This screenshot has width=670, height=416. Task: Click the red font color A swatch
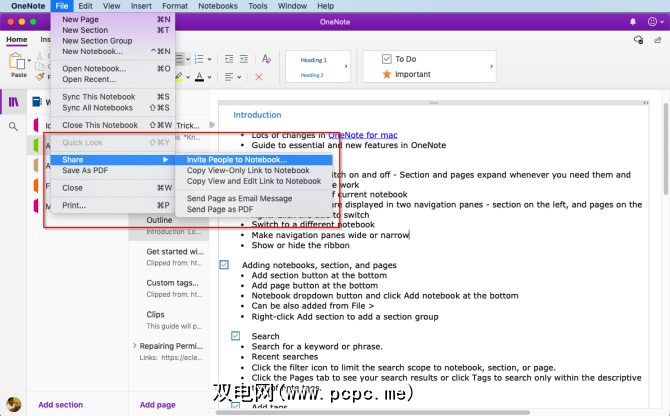(x=199, y=77)
